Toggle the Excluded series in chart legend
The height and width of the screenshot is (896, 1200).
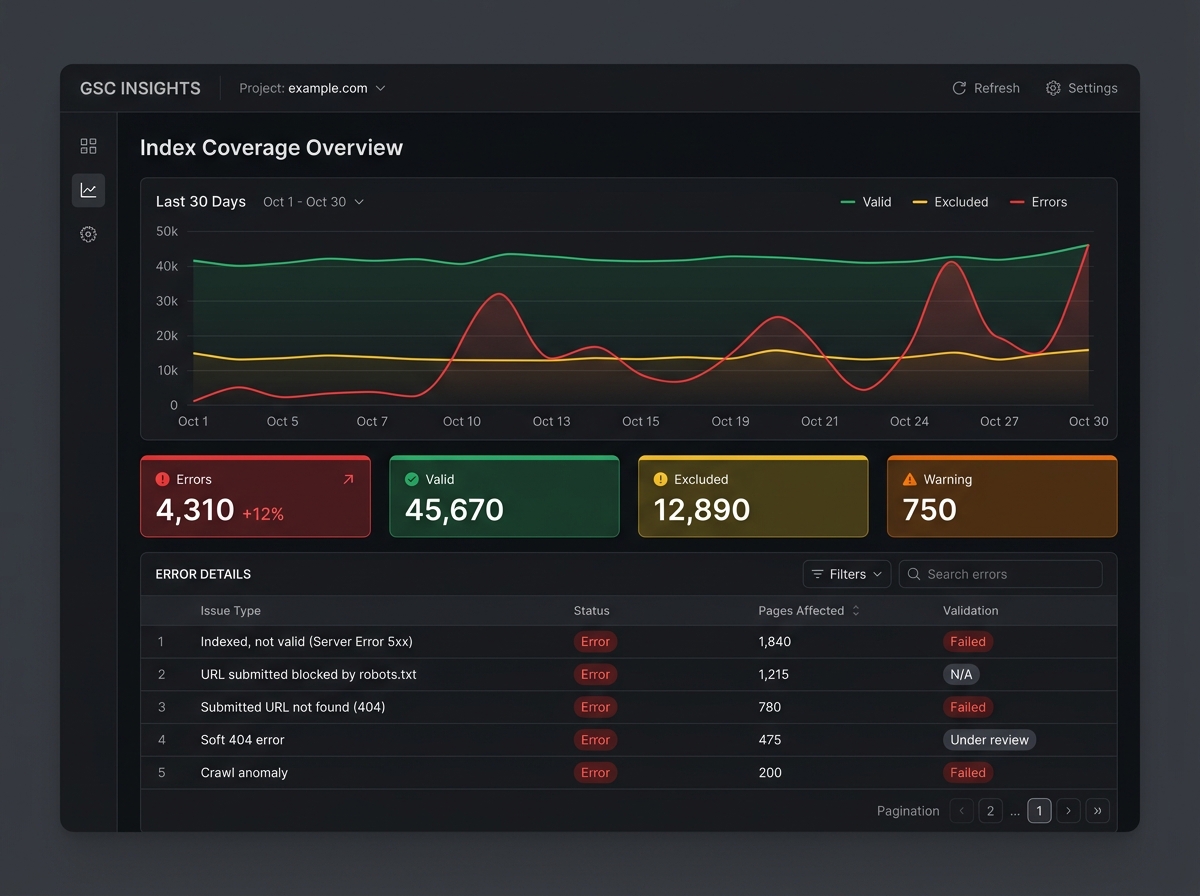950,202
